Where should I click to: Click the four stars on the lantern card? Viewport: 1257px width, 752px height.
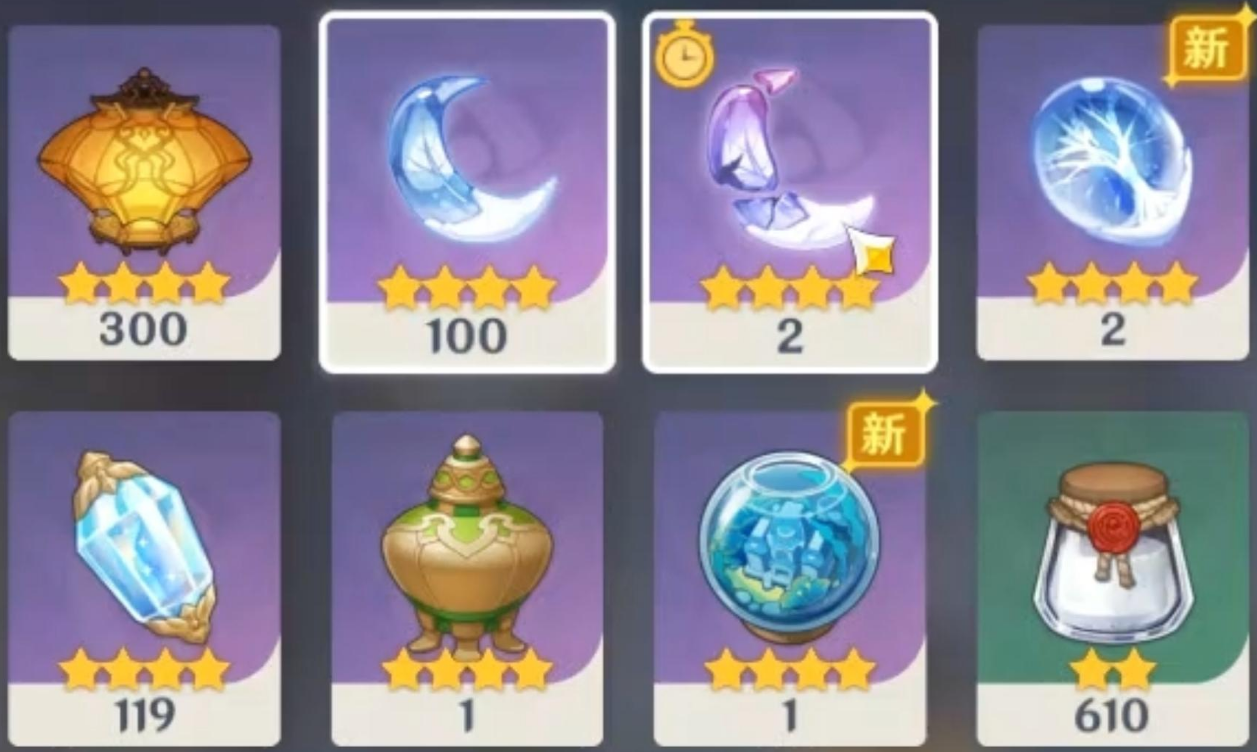[144, 284]
